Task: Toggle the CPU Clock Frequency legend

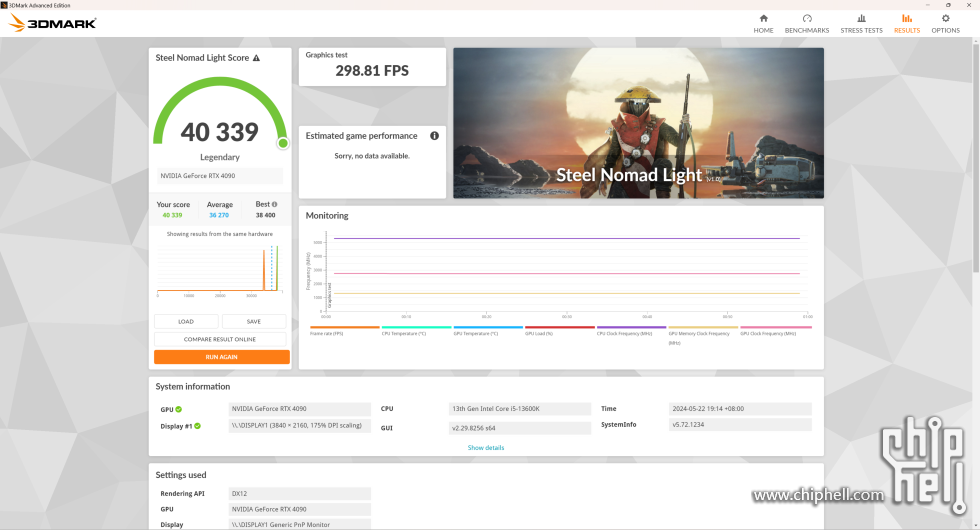Action: click(x=631, y=331)
